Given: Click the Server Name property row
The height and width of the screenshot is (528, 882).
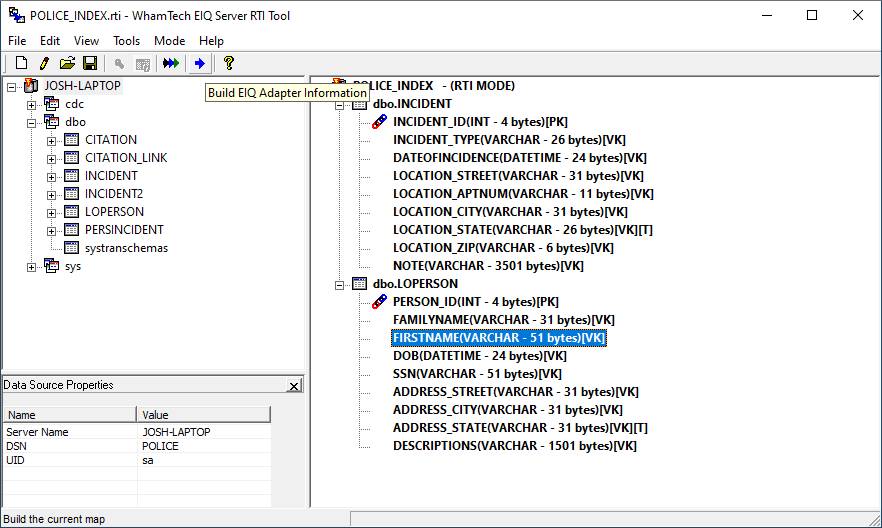Looking at the screenshot, I should (137, 432).
